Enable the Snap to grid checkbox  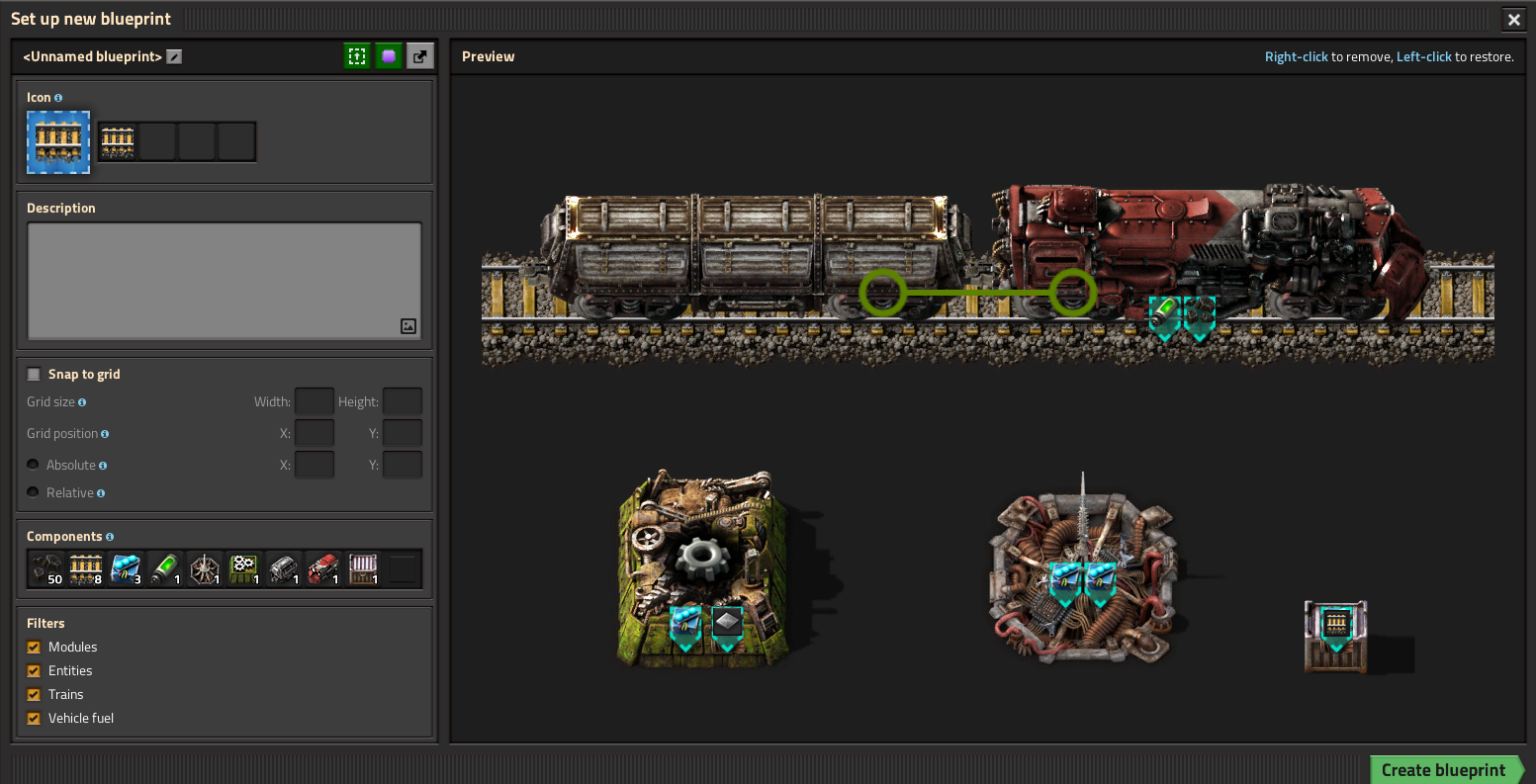pyautogui.click(x=34, y=374)
